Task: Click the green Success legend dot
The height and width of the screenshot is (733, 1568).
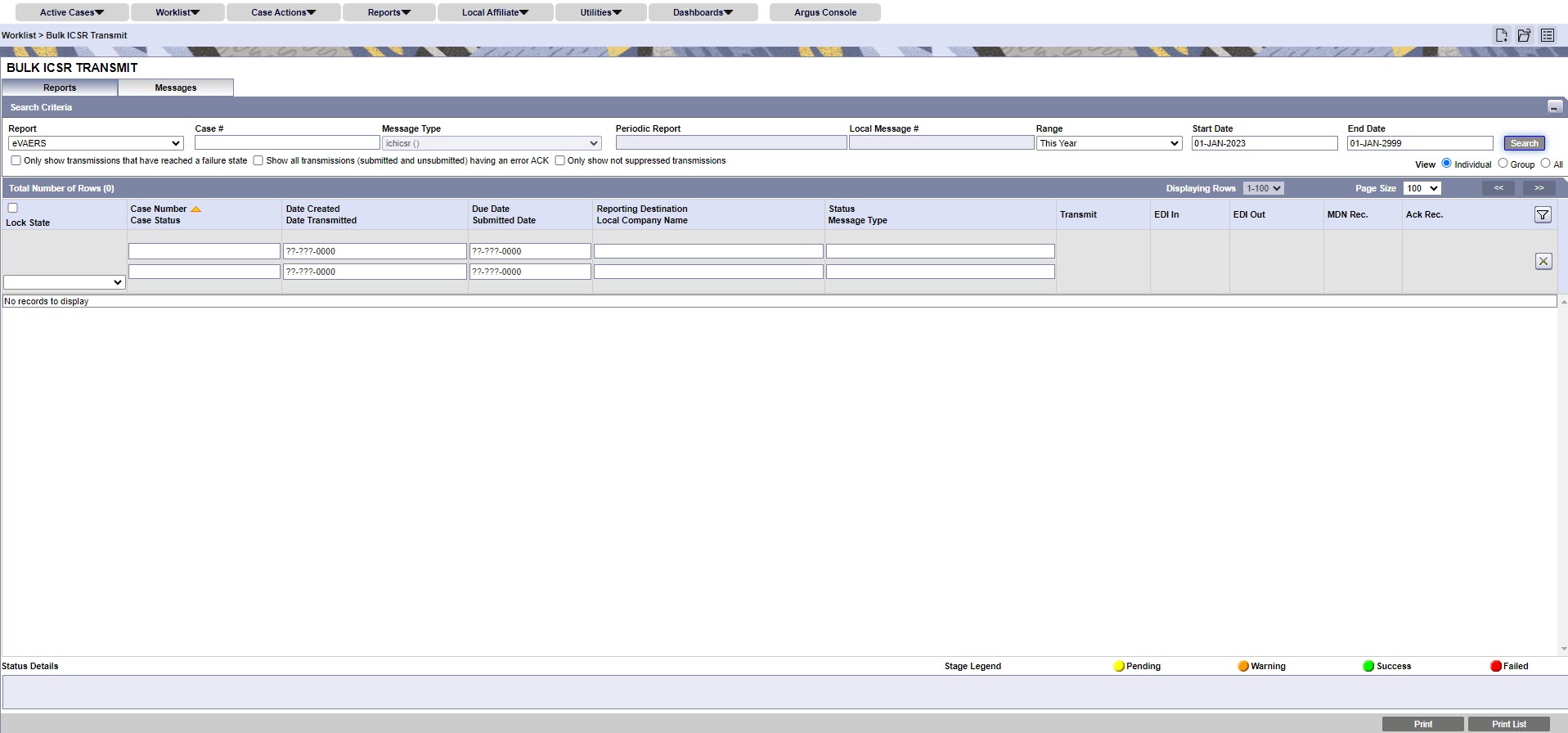Action: (1368, 666)
